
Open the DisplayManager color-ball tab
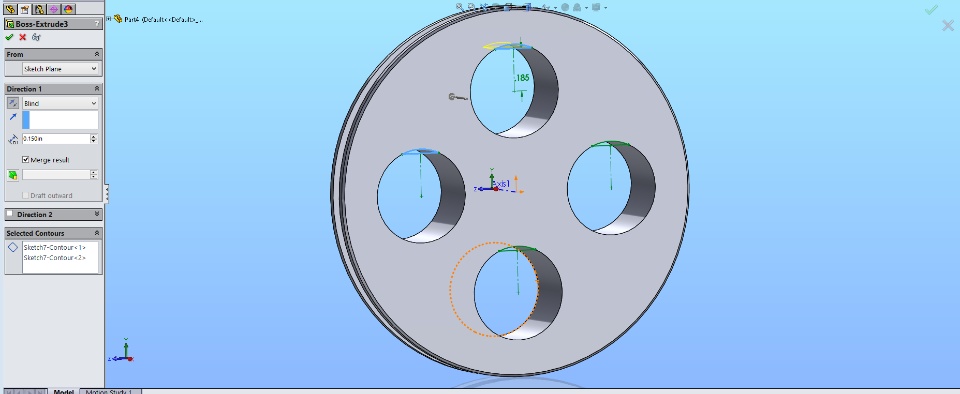(x=69, y=9)
